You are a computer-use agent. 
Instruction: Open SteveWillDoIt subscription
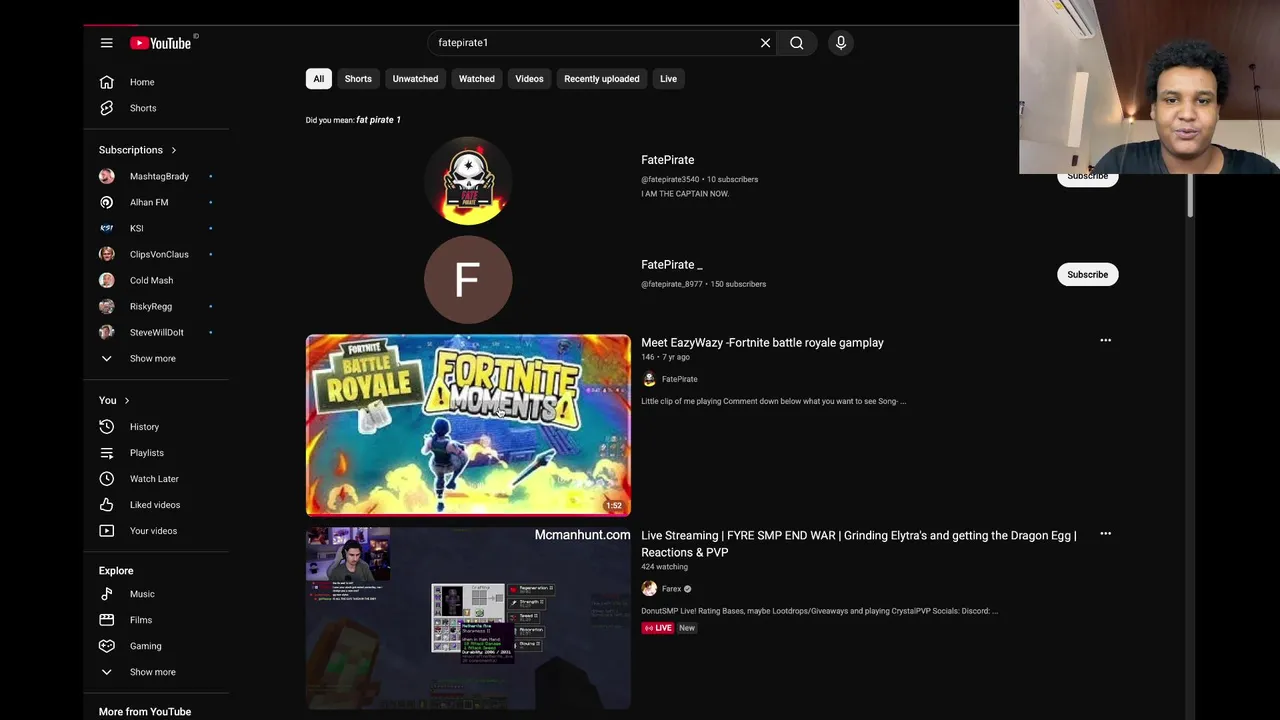point(156,332)
